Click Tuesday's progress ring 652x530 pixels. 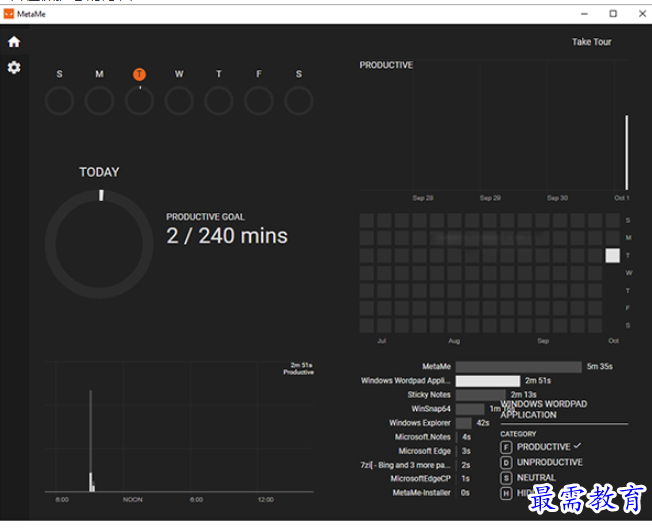pos(139,101)
